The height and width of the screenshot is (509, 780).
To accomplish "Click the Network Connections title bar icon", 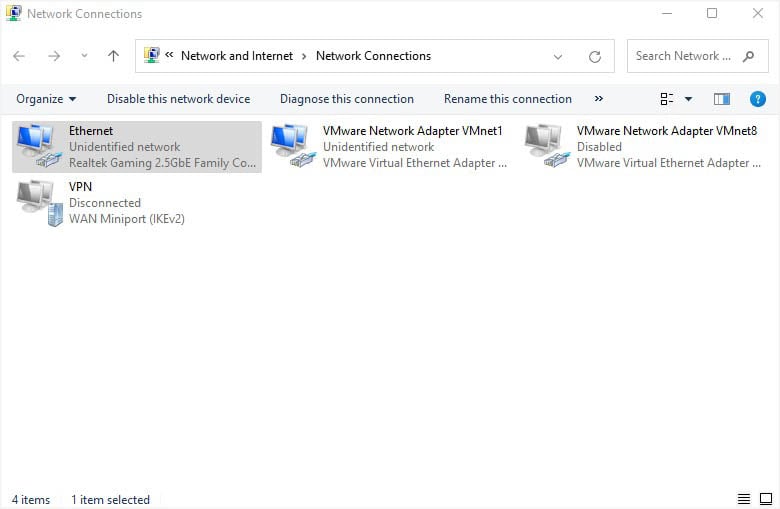I will (13, 13).
